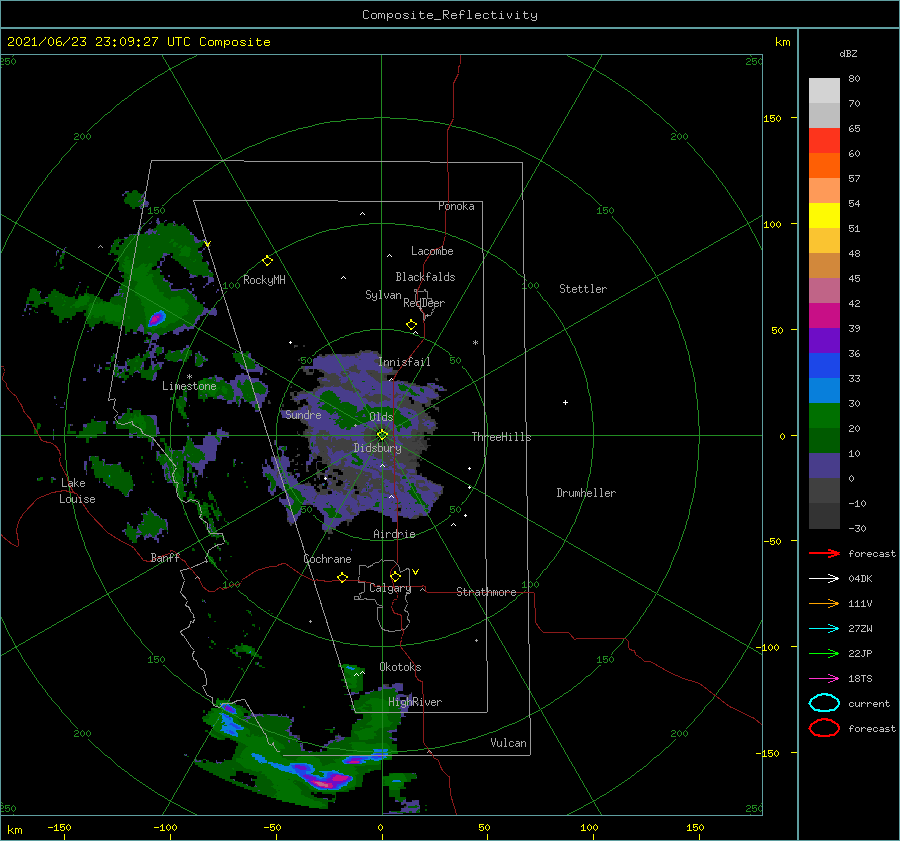Click the Drumheller label
Screen dimensions: 900x841
586,493
